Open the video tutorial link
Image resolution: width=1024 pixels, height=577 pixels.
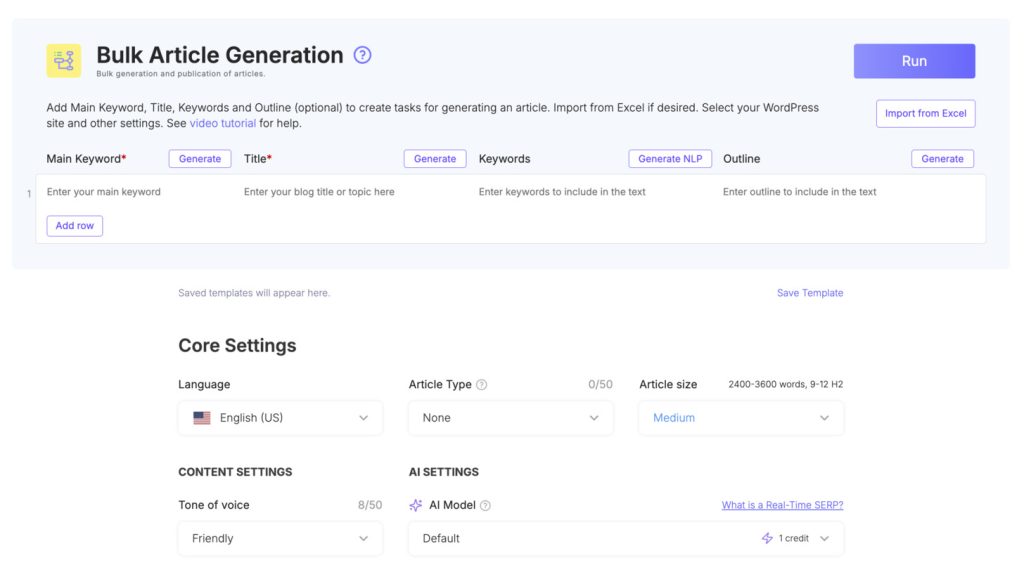pos(223,123)
